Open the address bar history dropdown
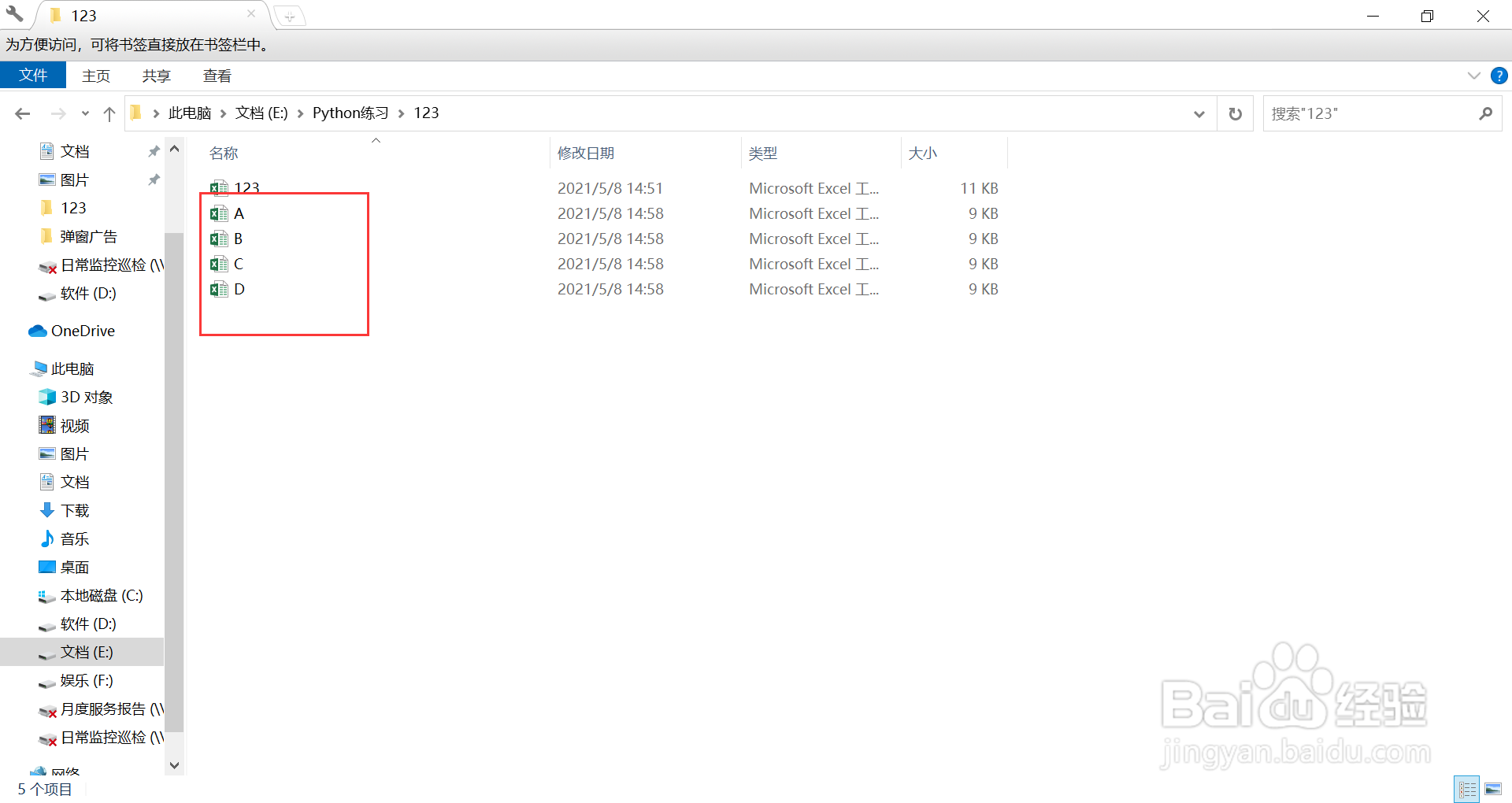The image size is (1512, 803). click(x=1199, y=114)
